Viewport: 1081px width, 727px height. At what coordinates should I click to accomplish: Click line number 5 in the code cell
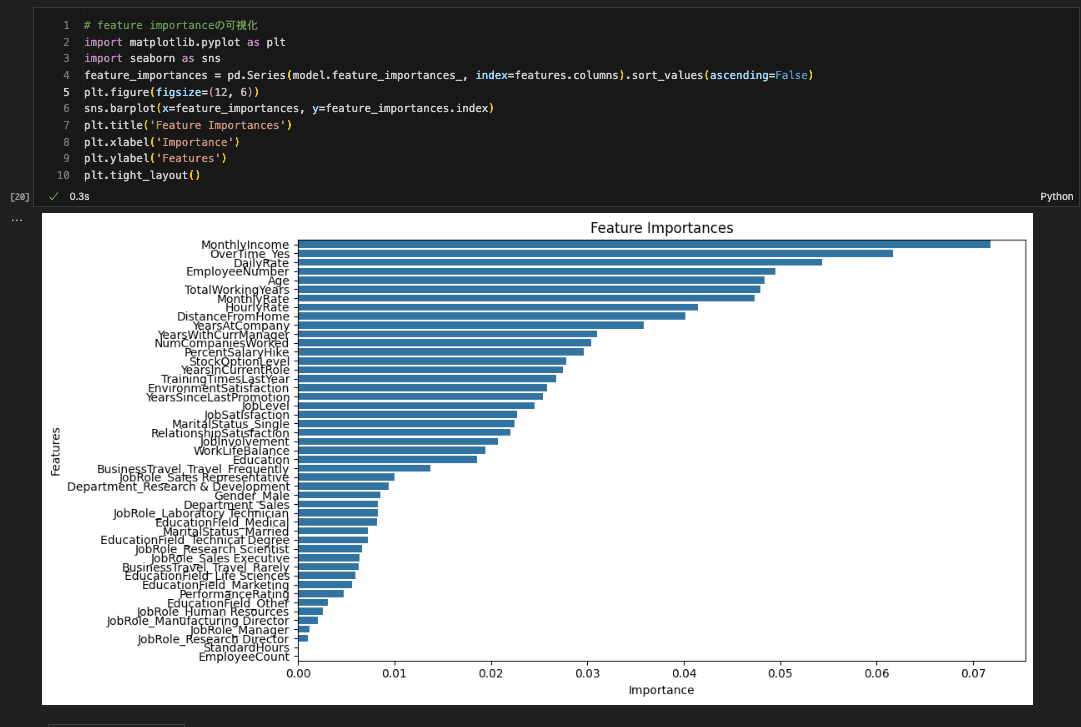coord(65,91)
